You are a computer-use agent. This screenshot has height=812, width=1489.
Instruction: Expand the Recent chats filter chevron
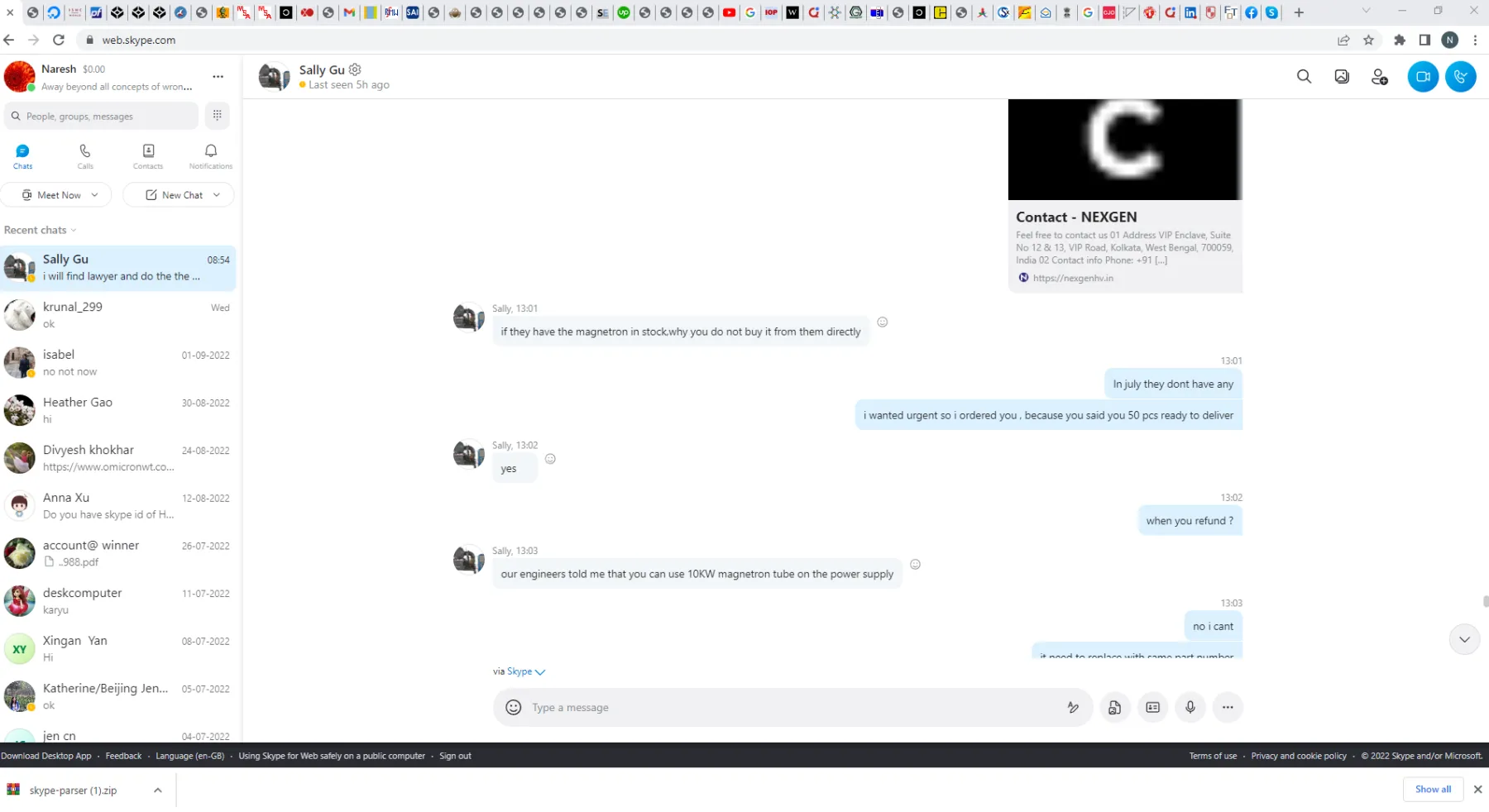[74, 231]
